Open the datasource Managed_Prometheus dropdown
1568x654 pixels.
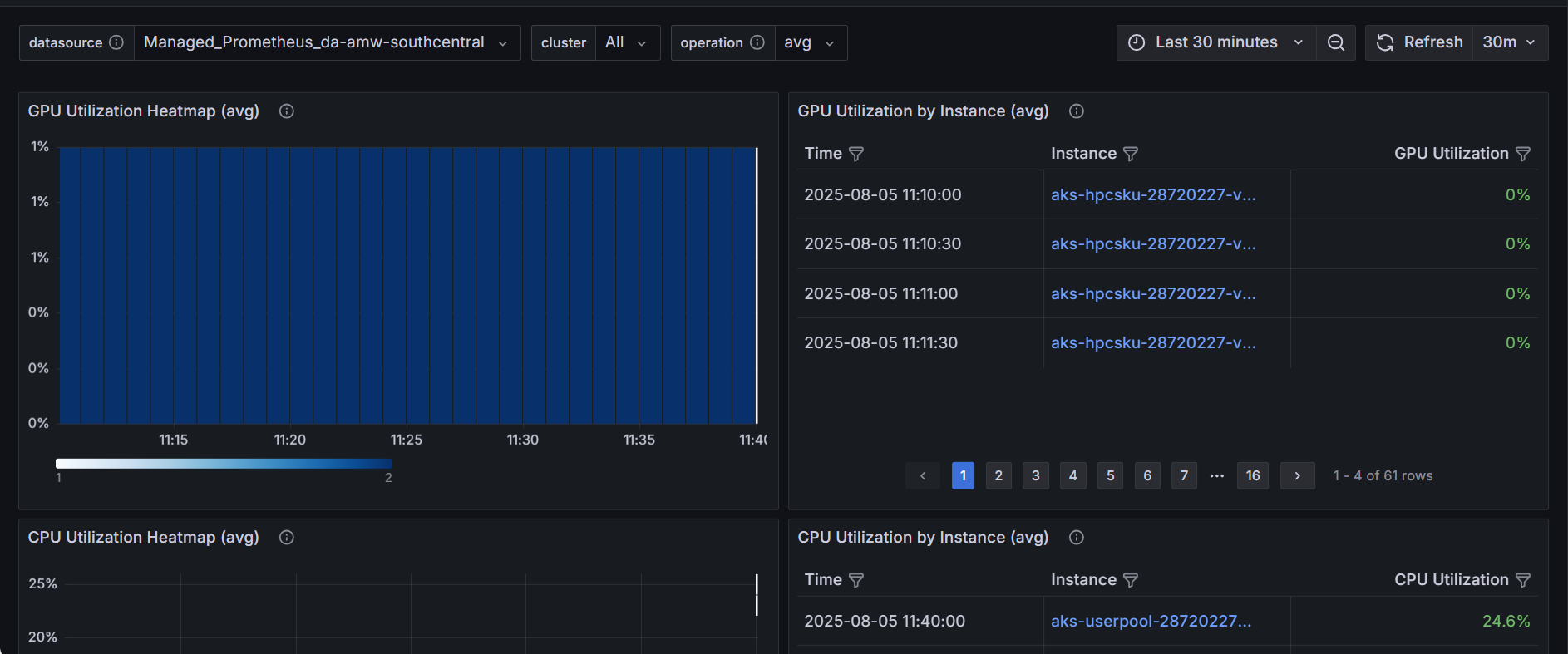click(326, 42)
